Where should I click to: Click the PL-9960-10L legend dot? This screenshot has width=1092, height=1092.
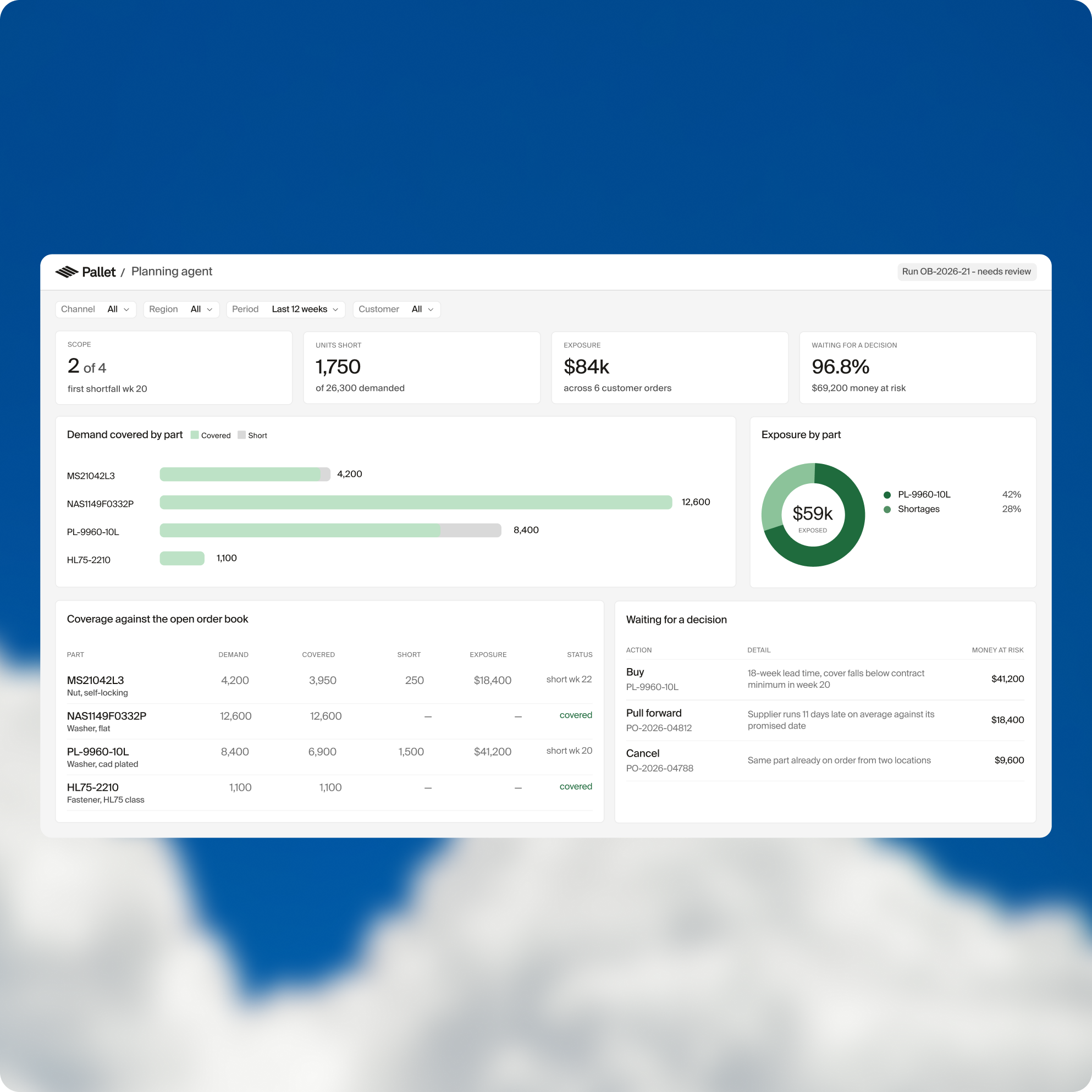[x=887, y=494]
